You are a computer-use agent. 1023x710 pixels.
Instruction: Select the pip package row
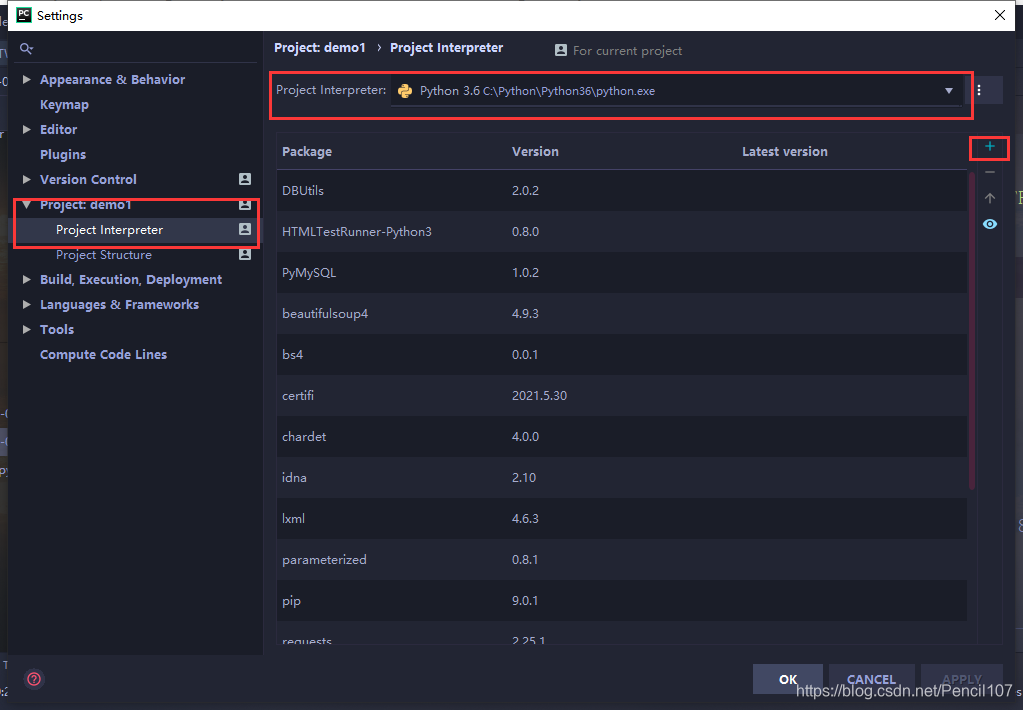[x=622, y=601]
